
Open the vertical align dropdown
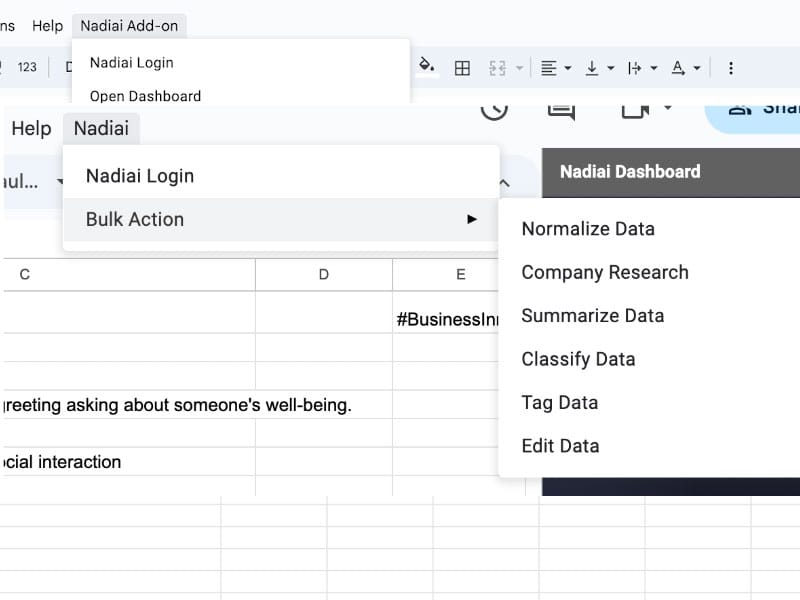pos(599,68)
